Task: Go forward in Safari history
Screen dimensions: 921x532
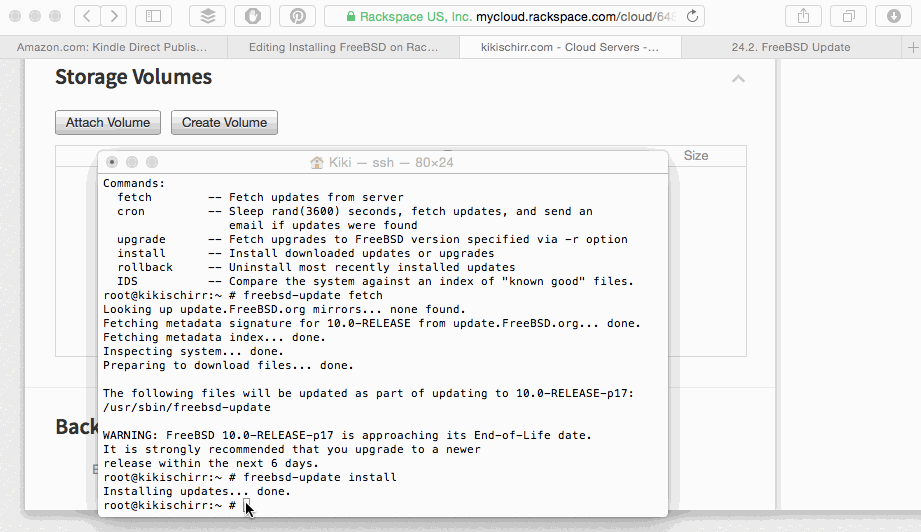Action: (x=113, y=16)
